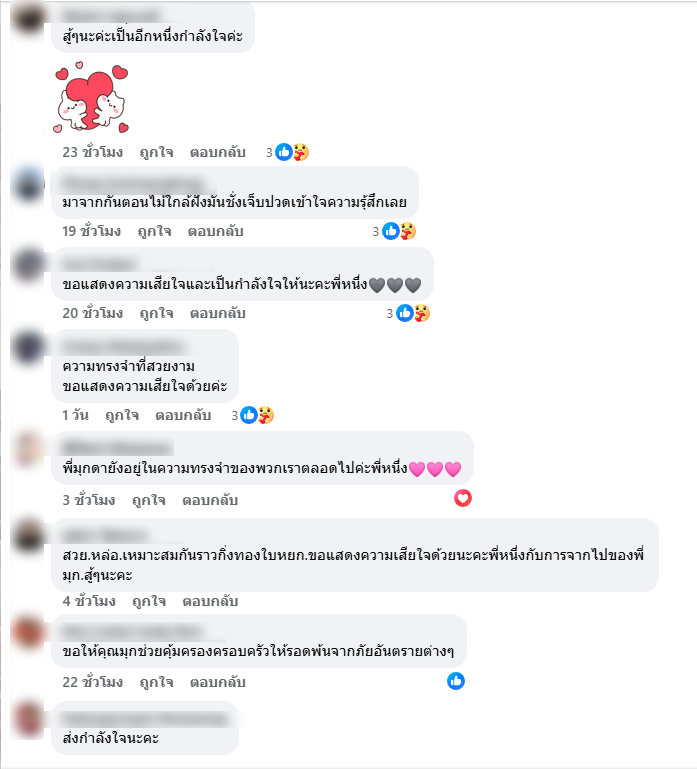Click the red heart reaction on the 3 ชั่วโมง comment
This screenshot has height=769, width=697.
click(463, 498)
